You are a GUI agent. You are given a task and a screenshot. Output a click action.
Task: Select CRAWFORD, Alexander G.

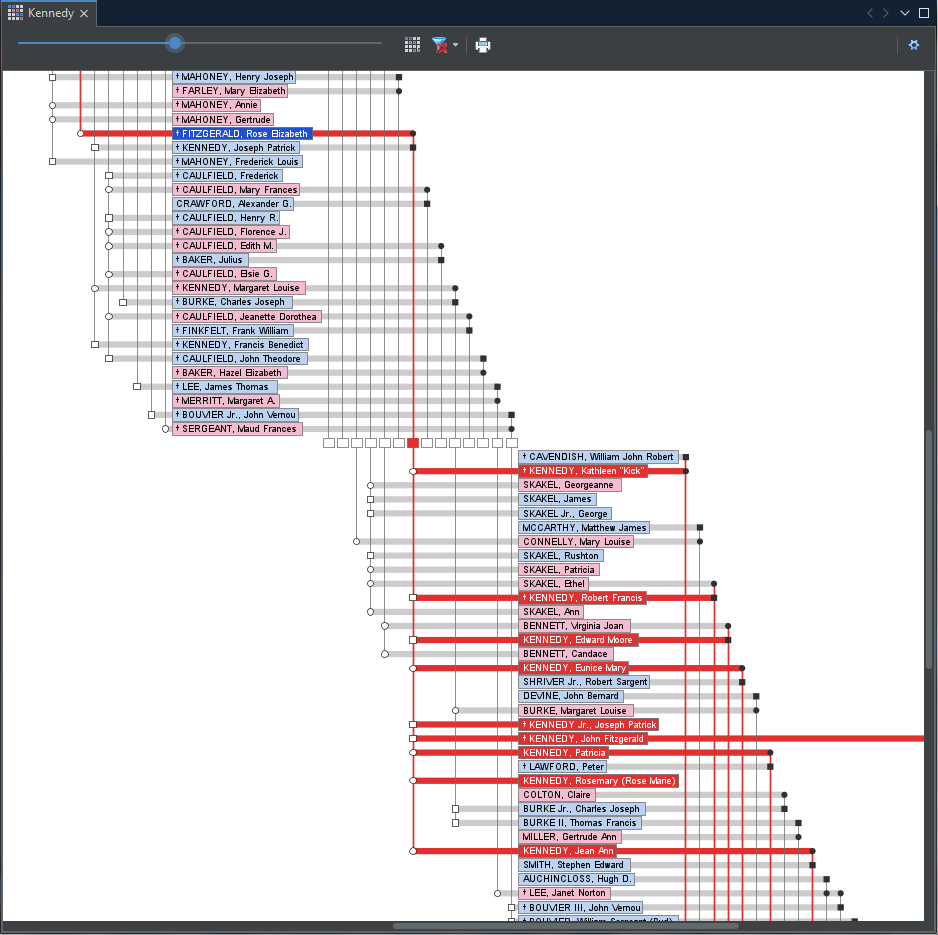[233, 203]
